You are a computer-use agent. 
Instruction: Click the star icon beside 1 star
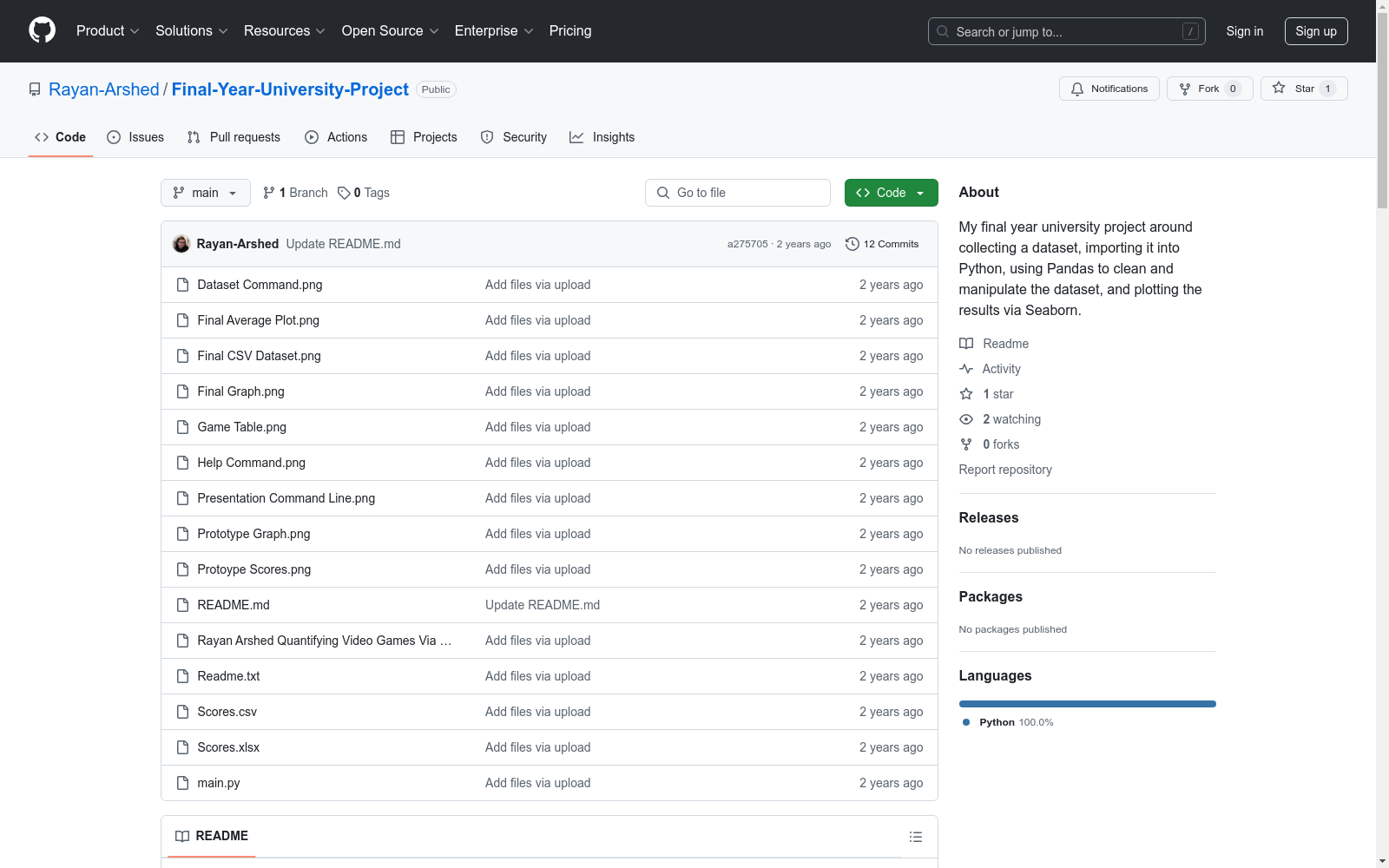966,394
